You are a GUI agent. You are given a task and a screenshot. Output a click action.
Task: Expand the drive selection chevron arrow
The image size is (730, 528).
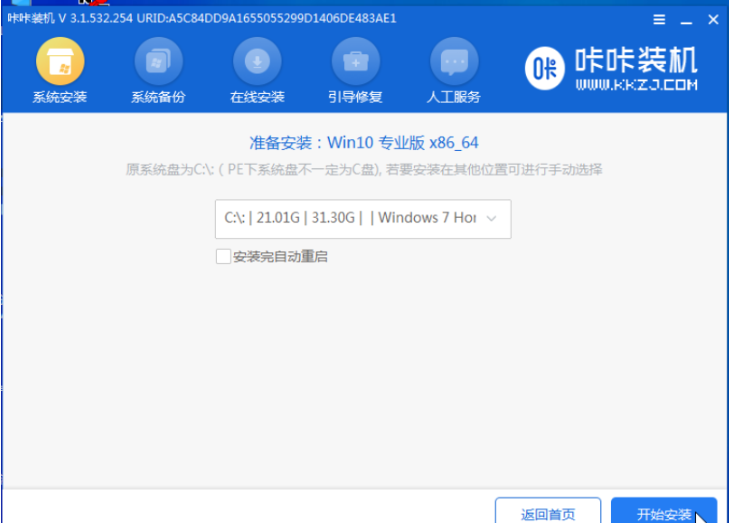click(491, 219)
